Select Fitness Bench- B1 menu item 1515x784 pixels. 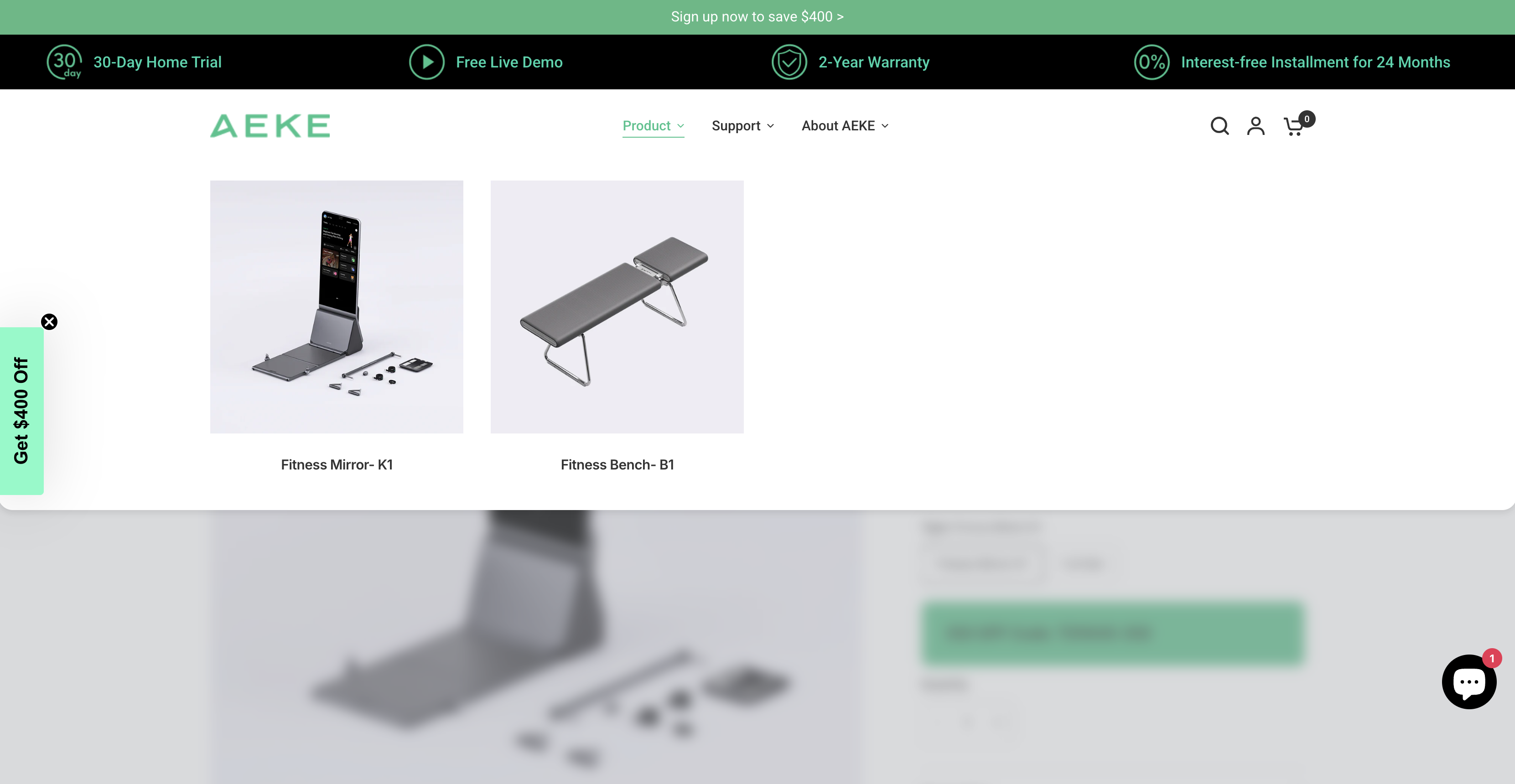pos(617,464)
